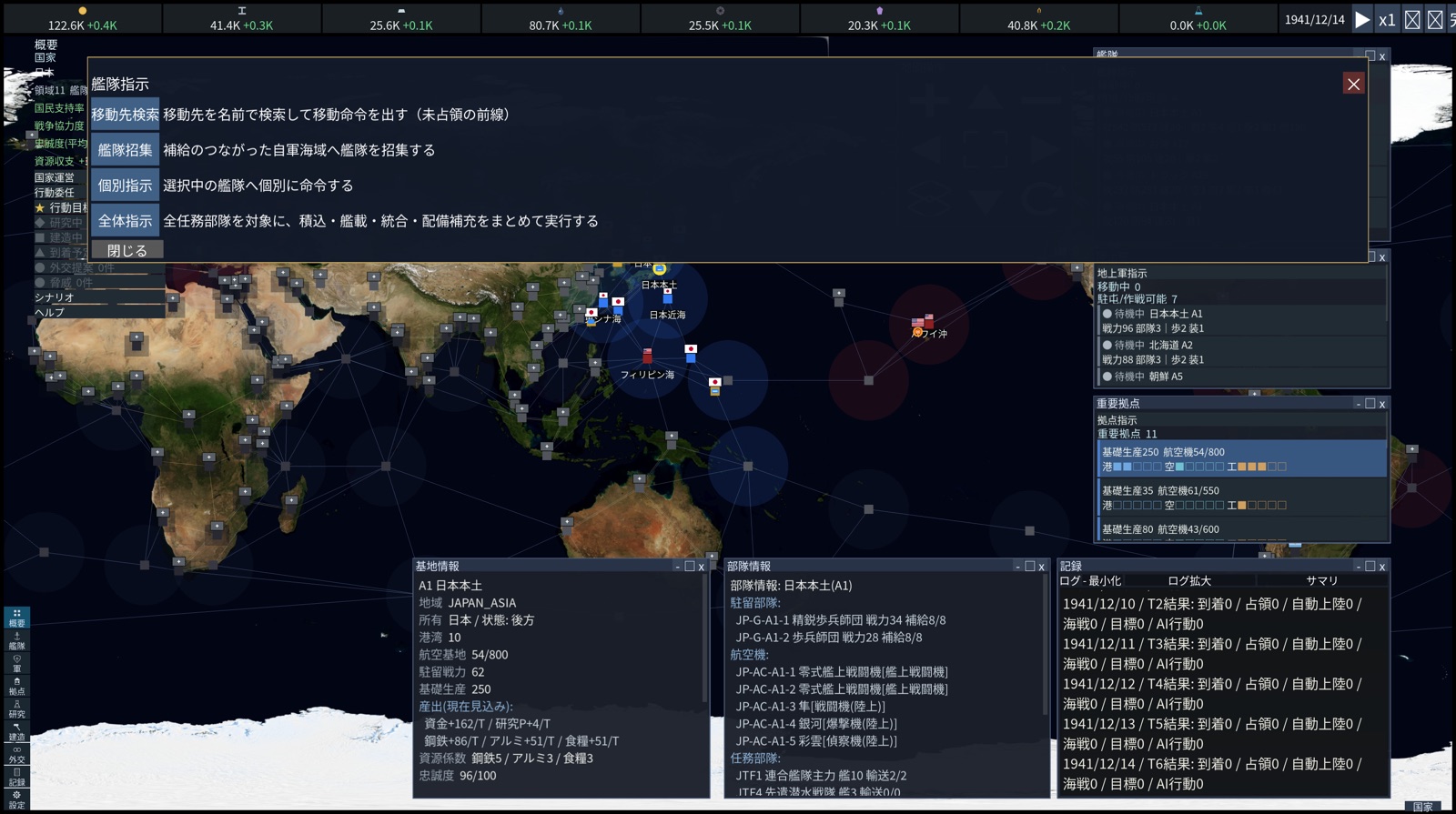Screen dimensions: 1456x814
Task: Click the 行動目標 star item
Action: pos(61,207)
